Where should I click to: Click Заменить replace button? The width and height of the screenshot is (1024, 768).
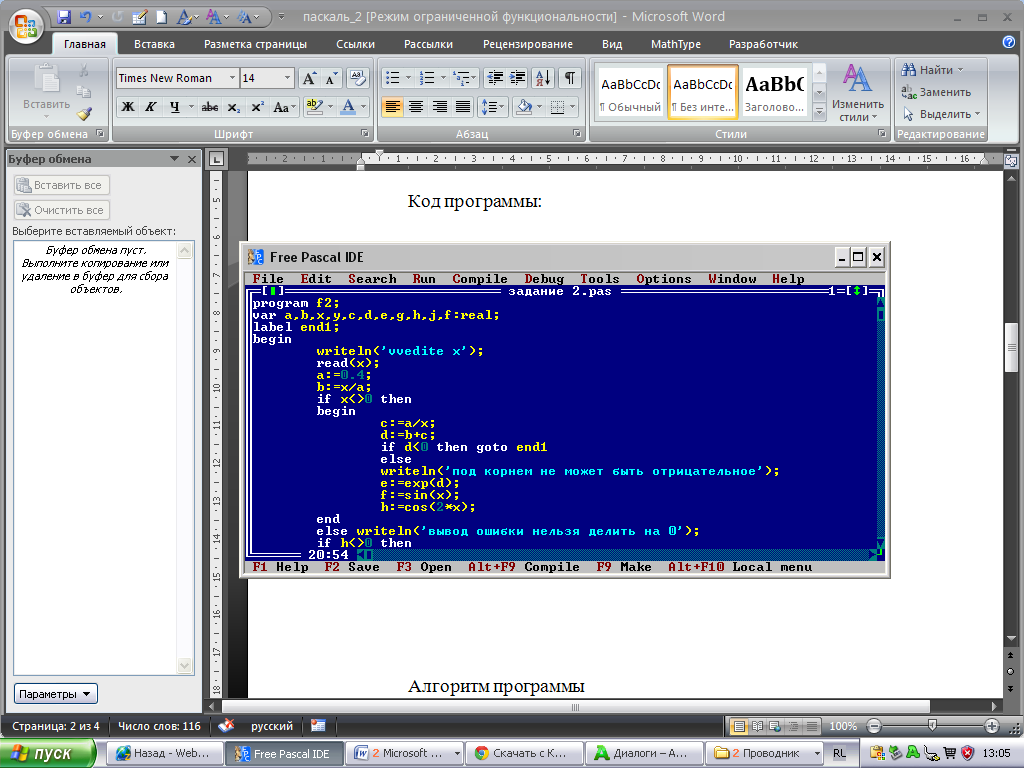[936, 92]
